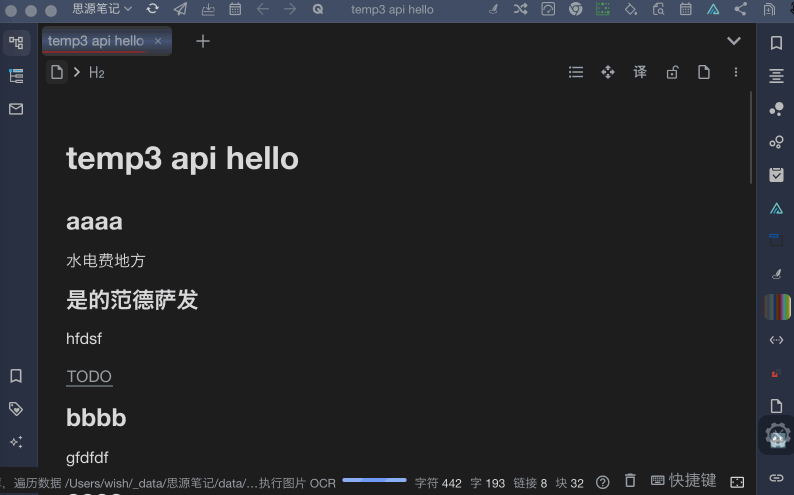Click the sparkle AI icon in the left sidebar
Image resolution: width=794 pixels, height=495 pixels.
tap(16, 442)
